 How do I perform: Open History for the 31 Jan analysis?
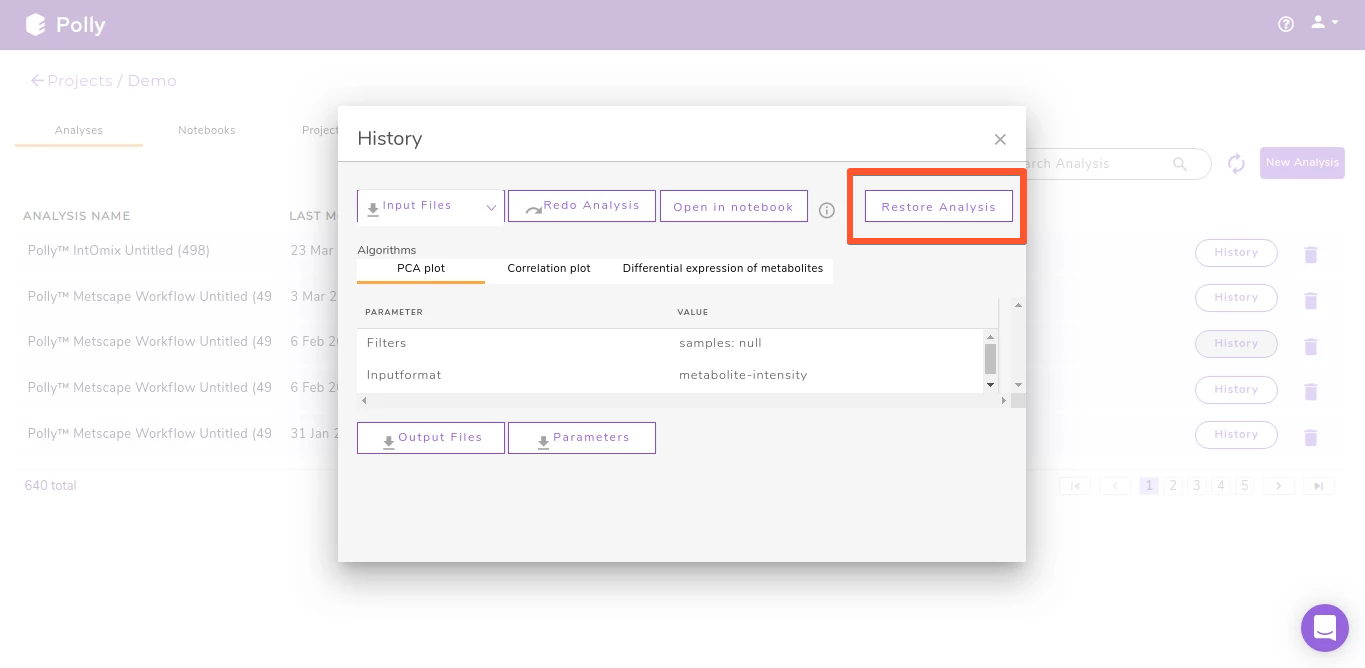(1236, 435)
